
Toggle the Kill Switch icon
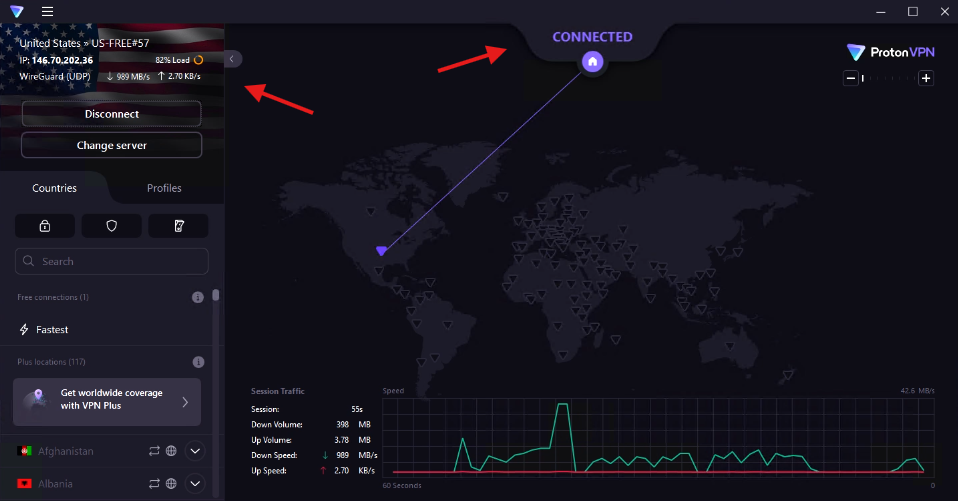pyautogui.click(x=178, y=225)
